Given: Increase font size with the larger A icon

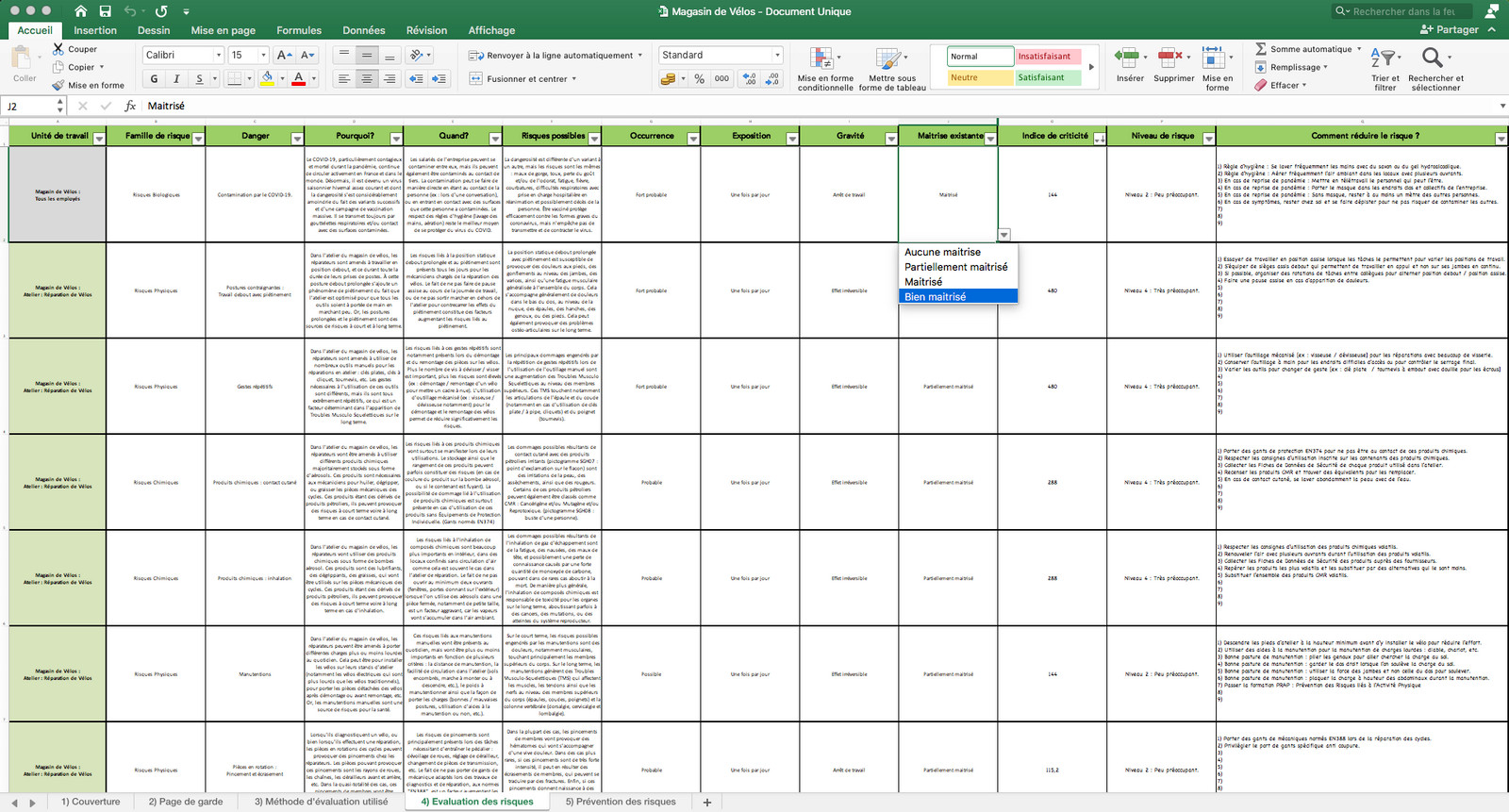Looking at the screenshot, I should pos(285,55).
